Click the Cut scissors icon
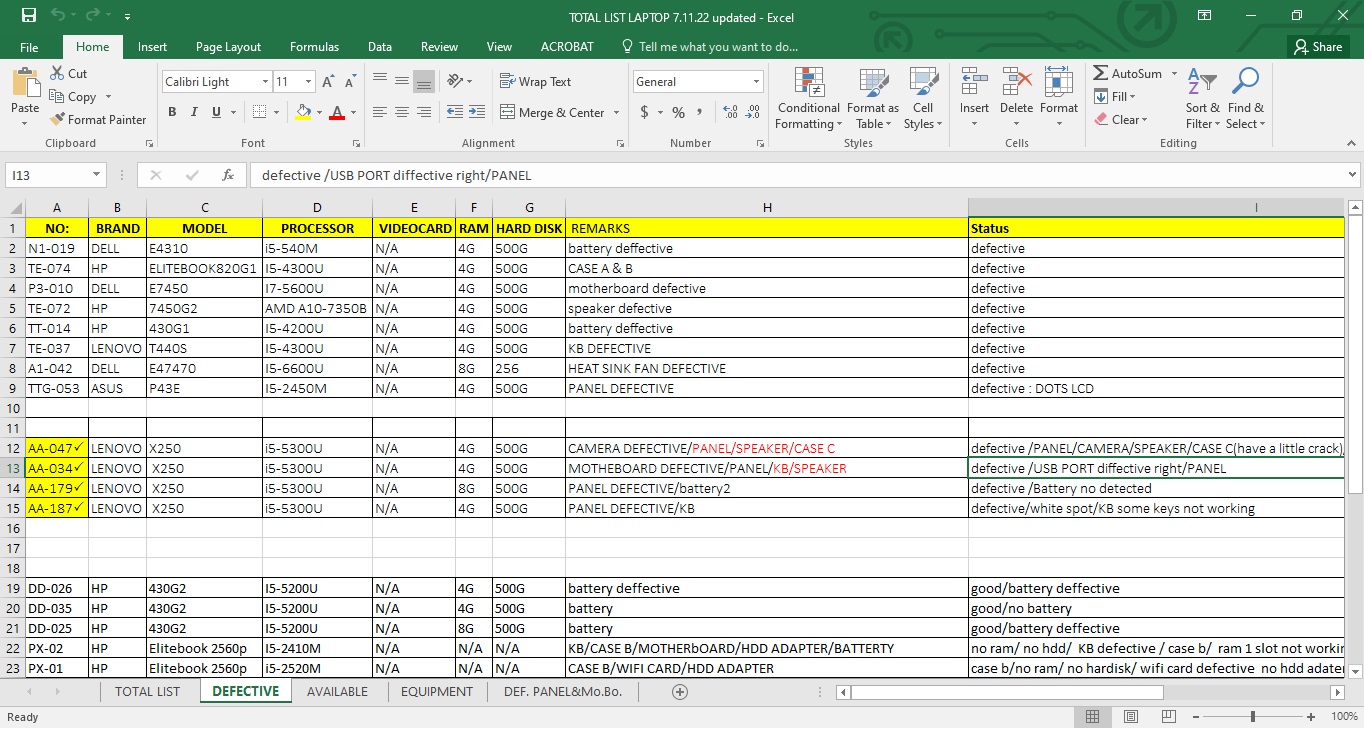Screen dimensions: 1364x732 pyautogui.click(x=58, y=74)
